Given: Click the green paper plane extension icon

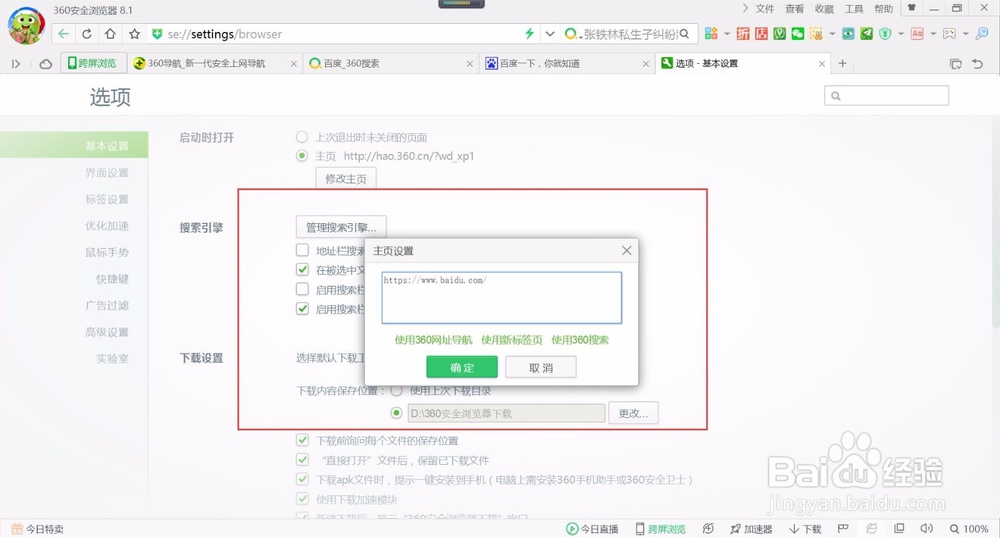Looking at the screenshot, I should coord(867,34).
